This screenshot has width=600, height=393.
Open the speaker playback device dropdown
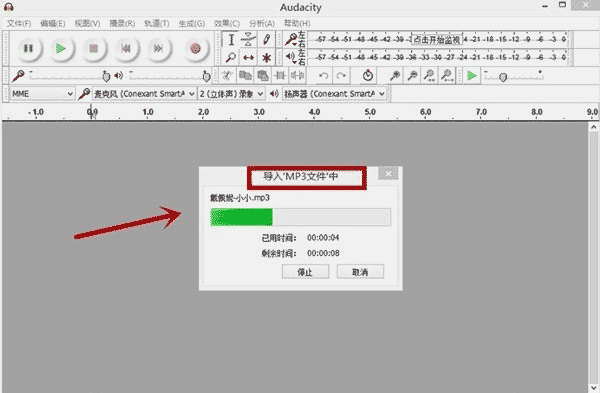334,94
